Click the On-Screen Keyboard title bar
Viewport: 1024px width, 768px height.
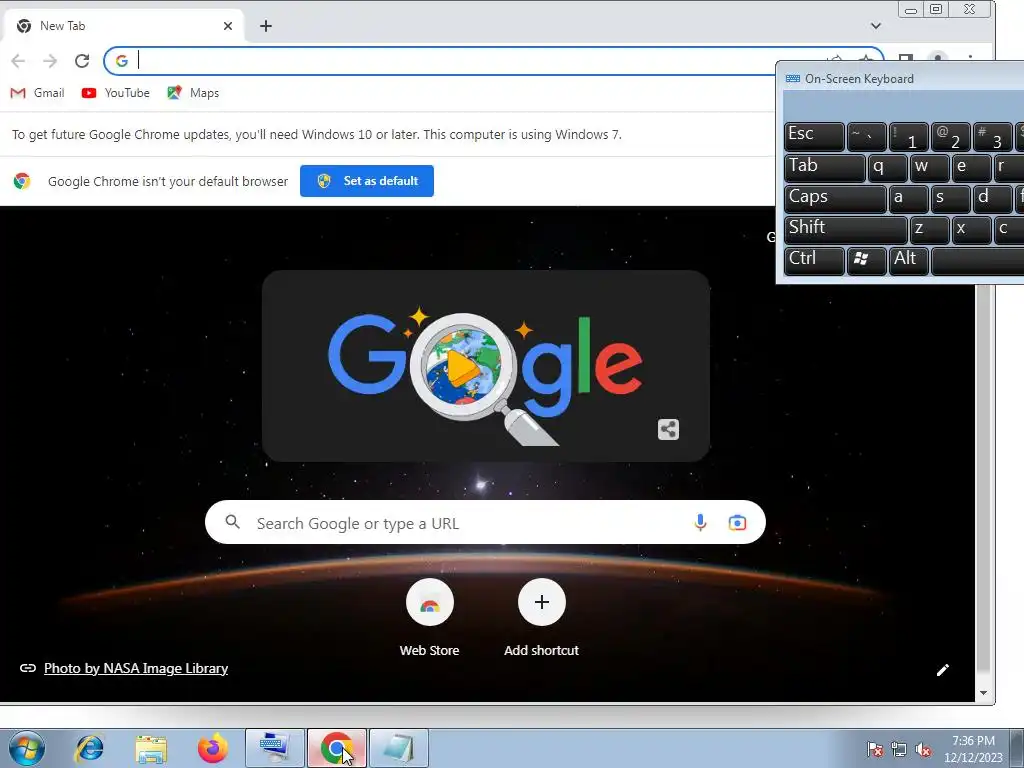point(901,78)
